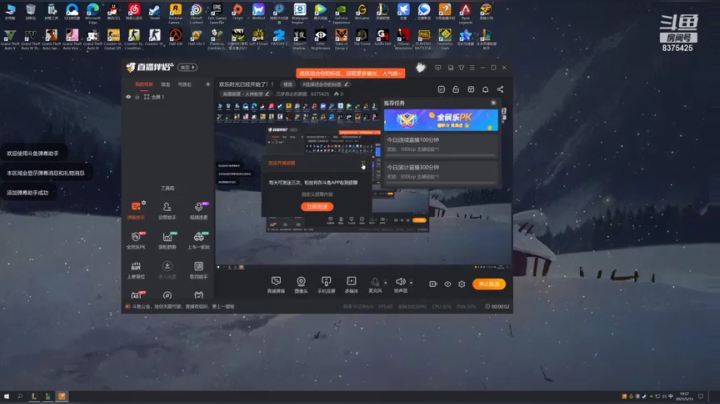Click the square panel icon left of the lock
The height and width of the screenshot is (404, 720).
pos(441,90)
